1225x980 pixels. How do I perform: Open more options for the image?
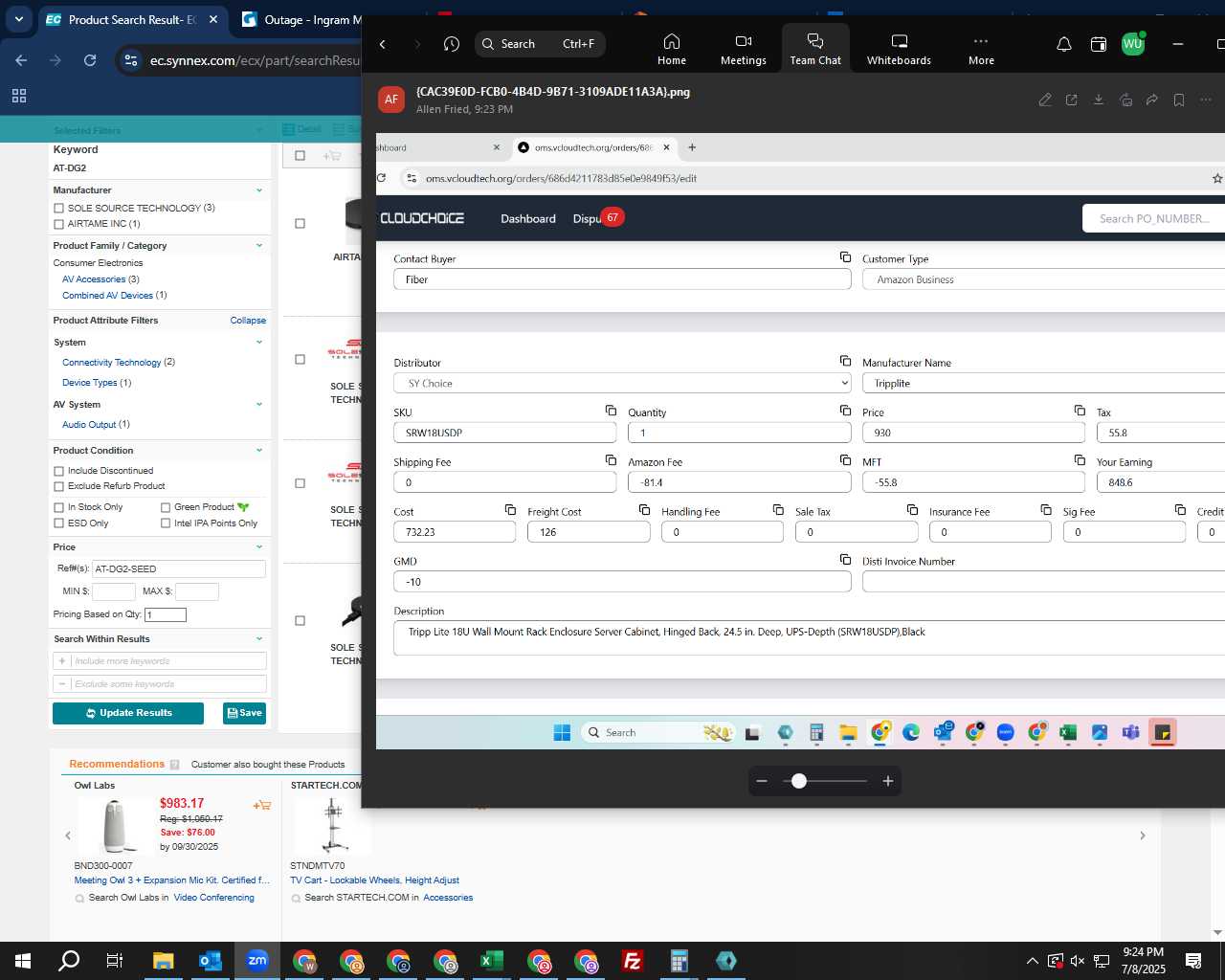point(1206,100)
